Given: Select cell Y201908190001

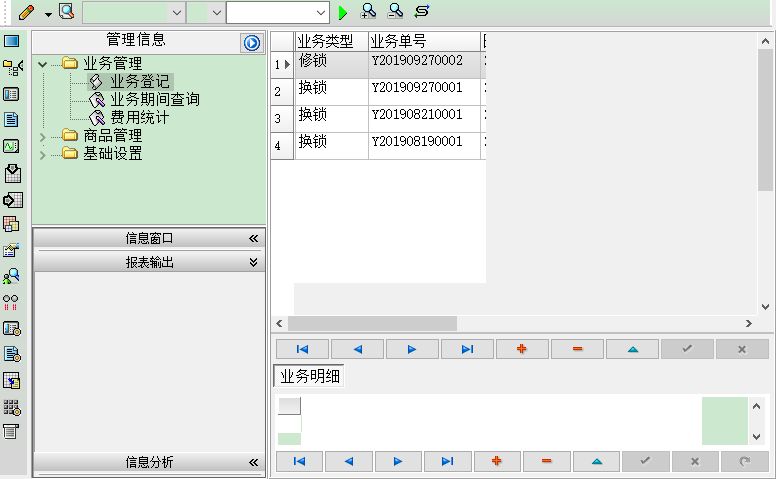Looking at the screenshot, I should point(424,145).
